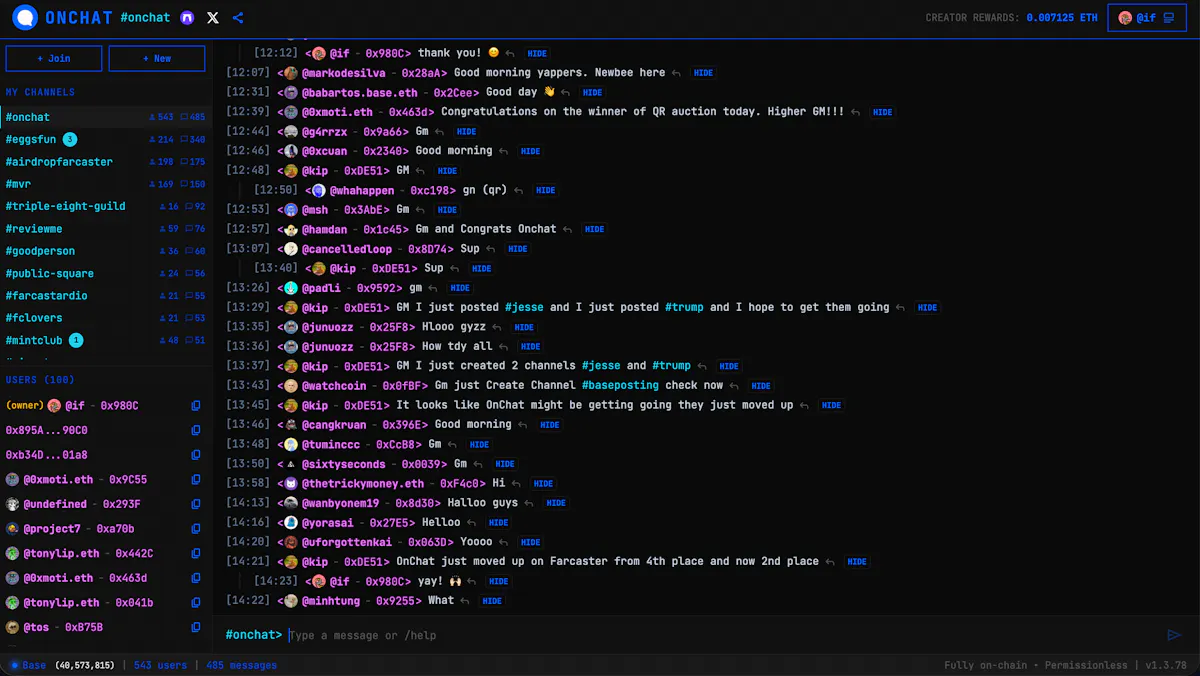Reply to @junuozz Hlooo gyzz message
Screen dimensions: 1200x676
click(x=498, y=327)
